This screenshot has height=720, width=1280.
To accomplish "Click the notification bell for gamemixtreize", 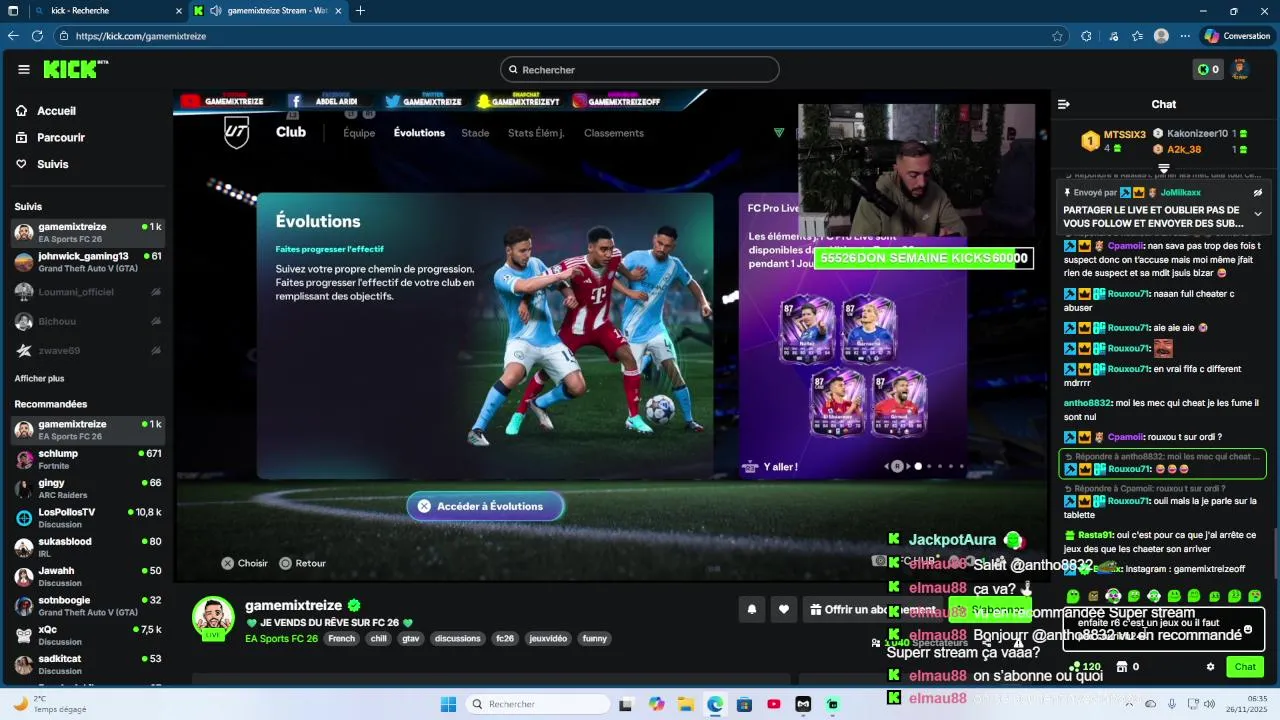I will coord(752,609).
